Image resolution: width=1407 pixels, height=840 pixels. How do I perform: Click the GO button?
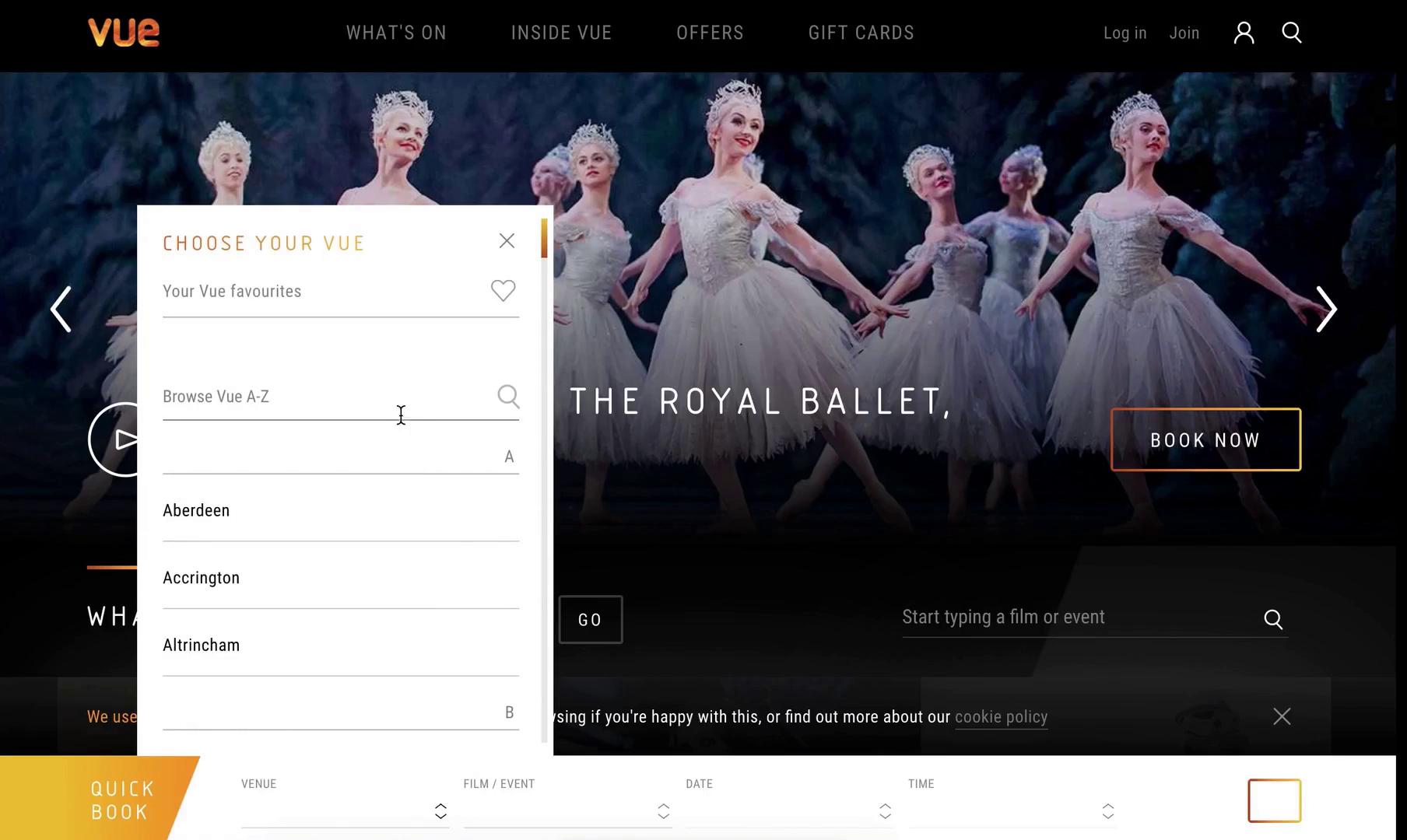point(591,620)
